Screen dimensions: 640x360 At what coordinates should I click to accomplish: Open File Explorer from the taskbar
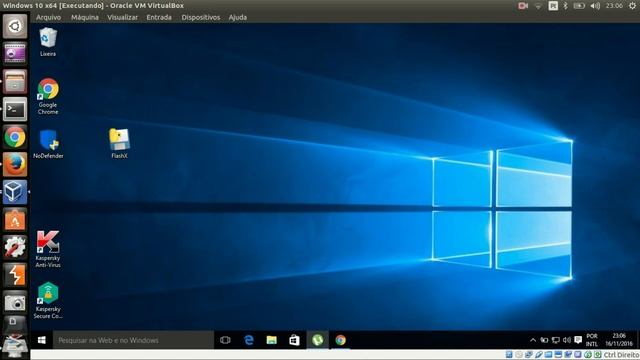coord(271,340)
